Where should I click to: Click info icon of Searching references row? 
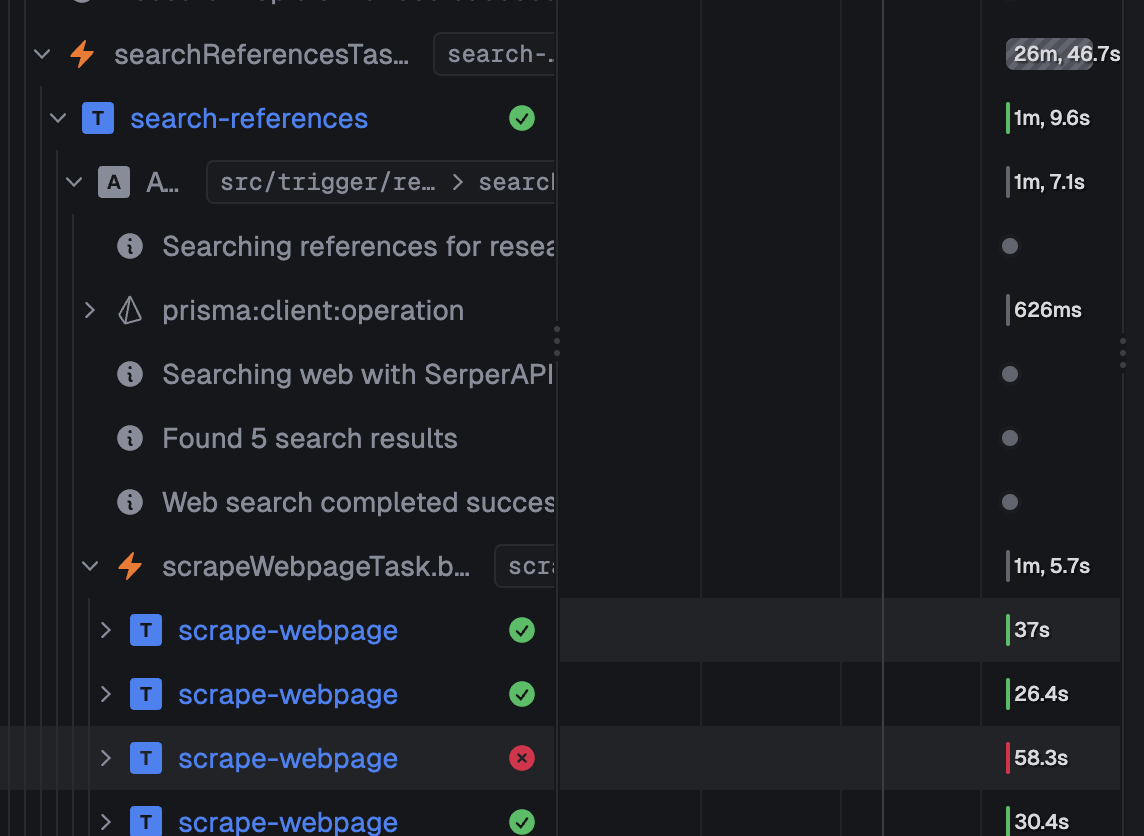pos(130,247)
